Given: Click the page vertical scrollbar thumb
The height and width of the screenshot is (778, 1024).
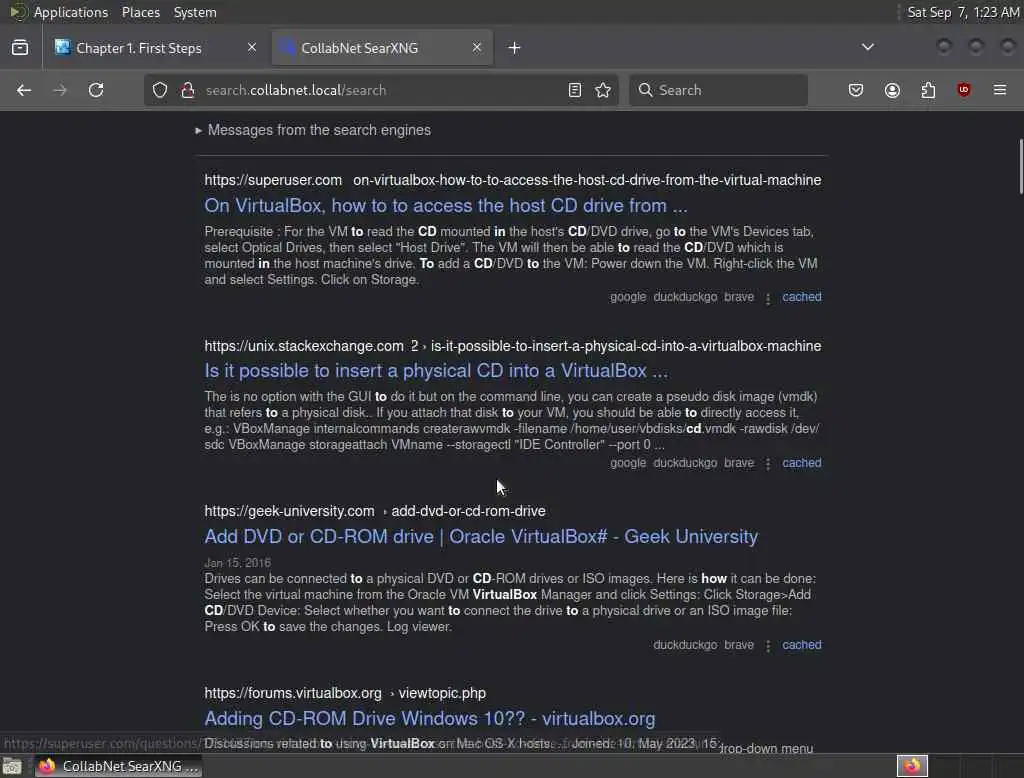Looking at the screenshot, I should click(1021, 167).
